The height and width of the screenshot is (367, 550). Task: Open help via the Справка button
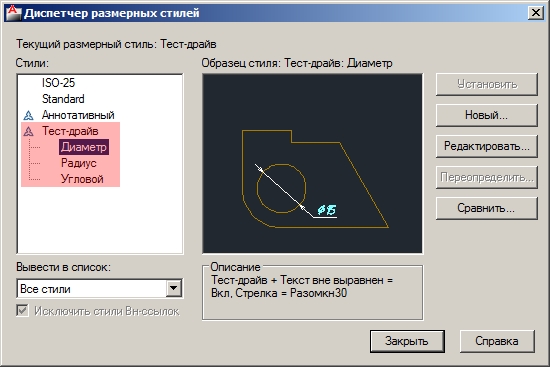(x=497, y=341)
